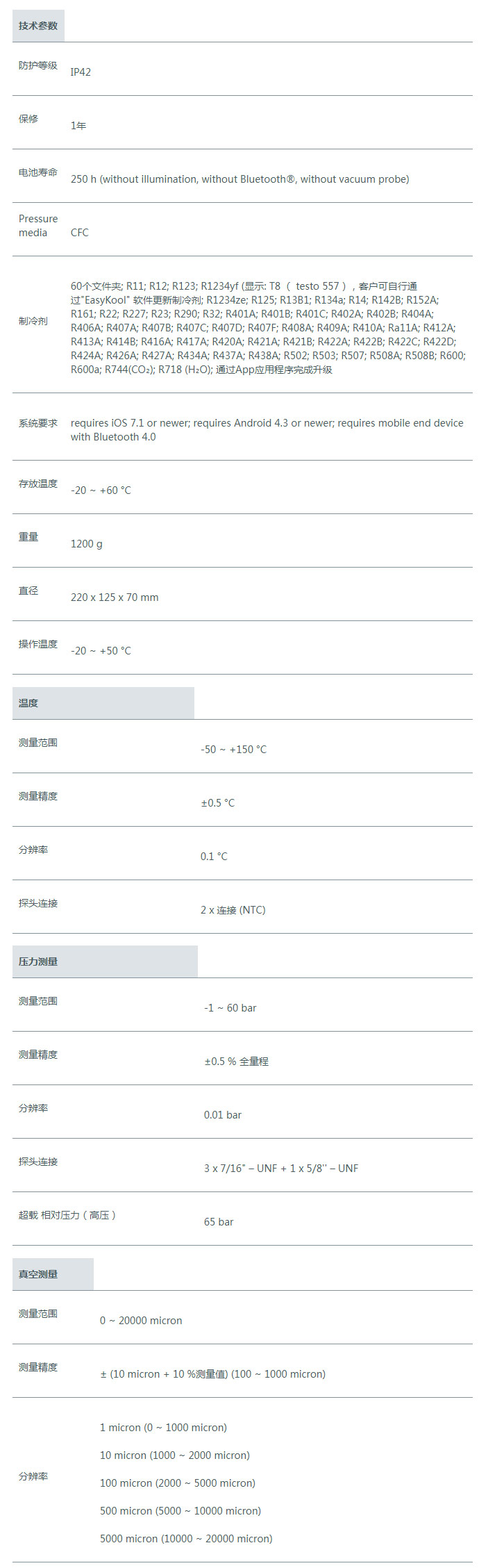Screen dimensions: 488x1568
Task: Click the refrigerant list paragraph text
Action: 268,328
